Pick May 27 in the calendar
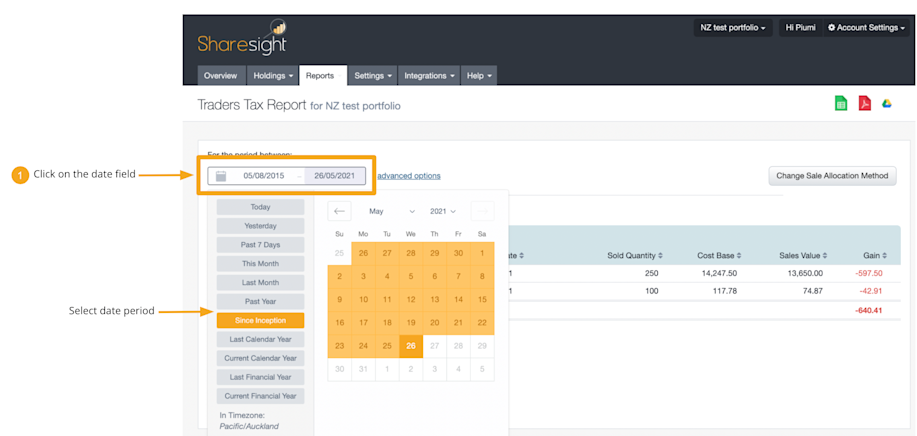 point(435,346)
